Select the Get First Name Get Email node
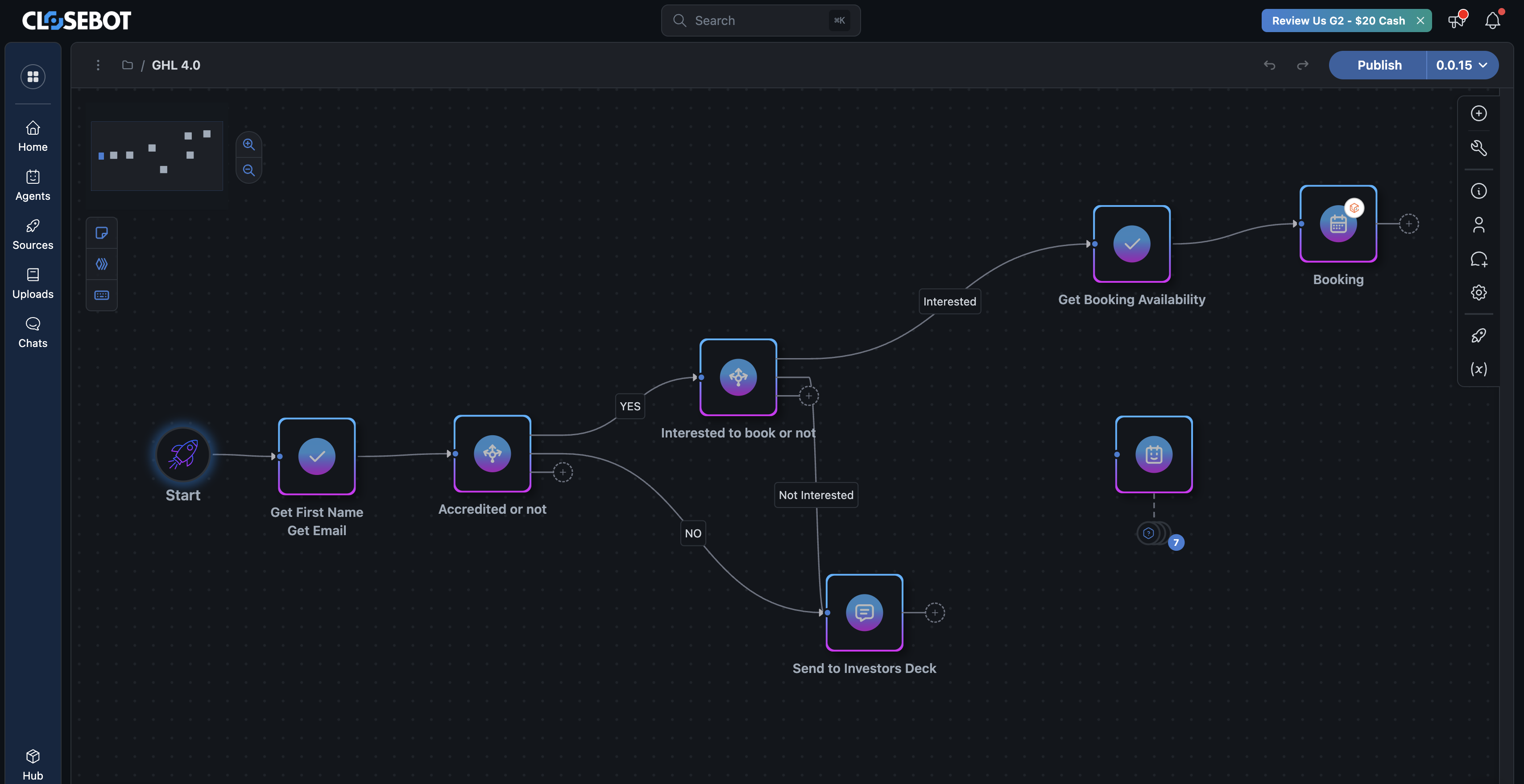1524x784 pixels. pyautogui.click(x=317, y=457)
